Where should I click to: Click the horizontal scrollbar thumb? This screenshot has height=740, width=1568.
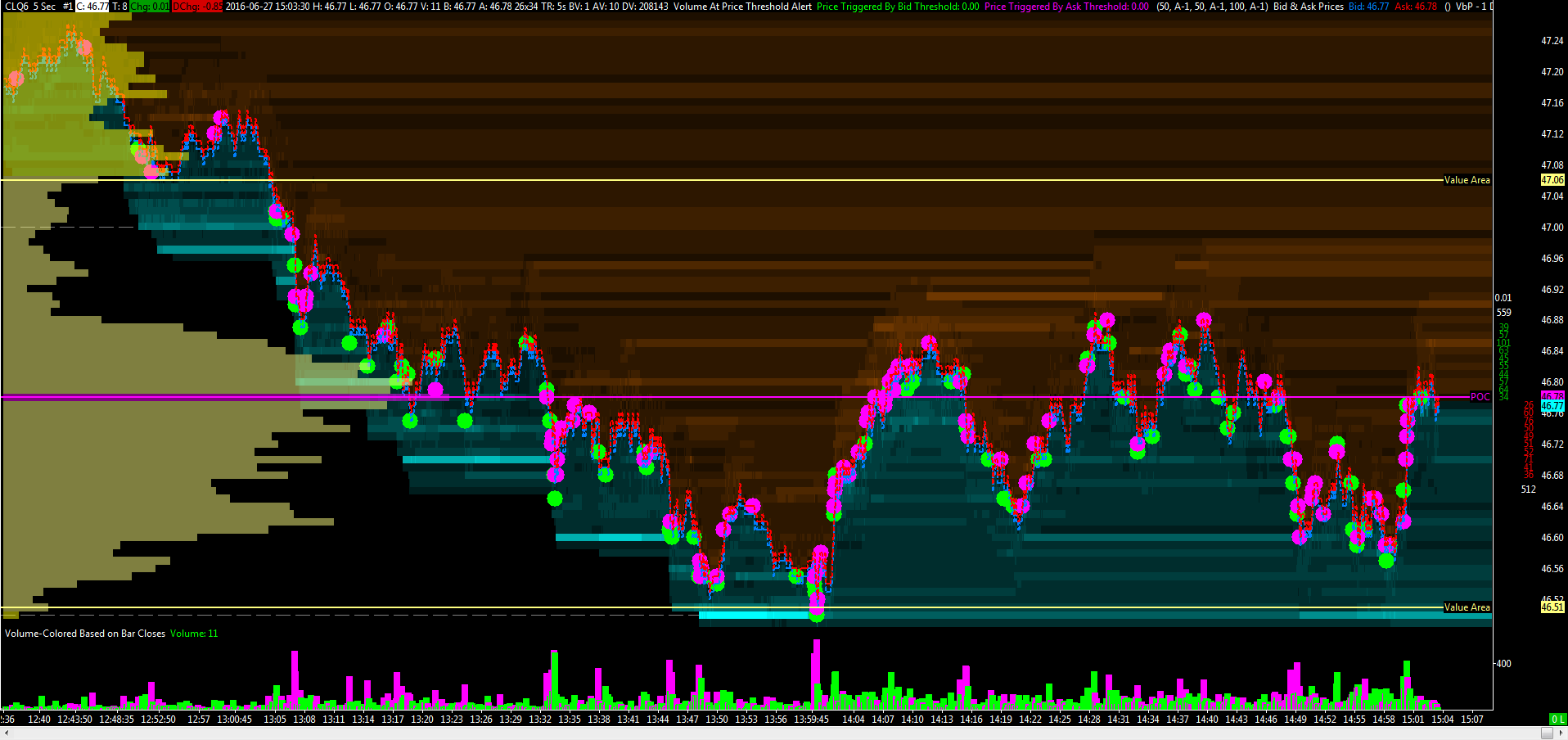(1547, 733)
